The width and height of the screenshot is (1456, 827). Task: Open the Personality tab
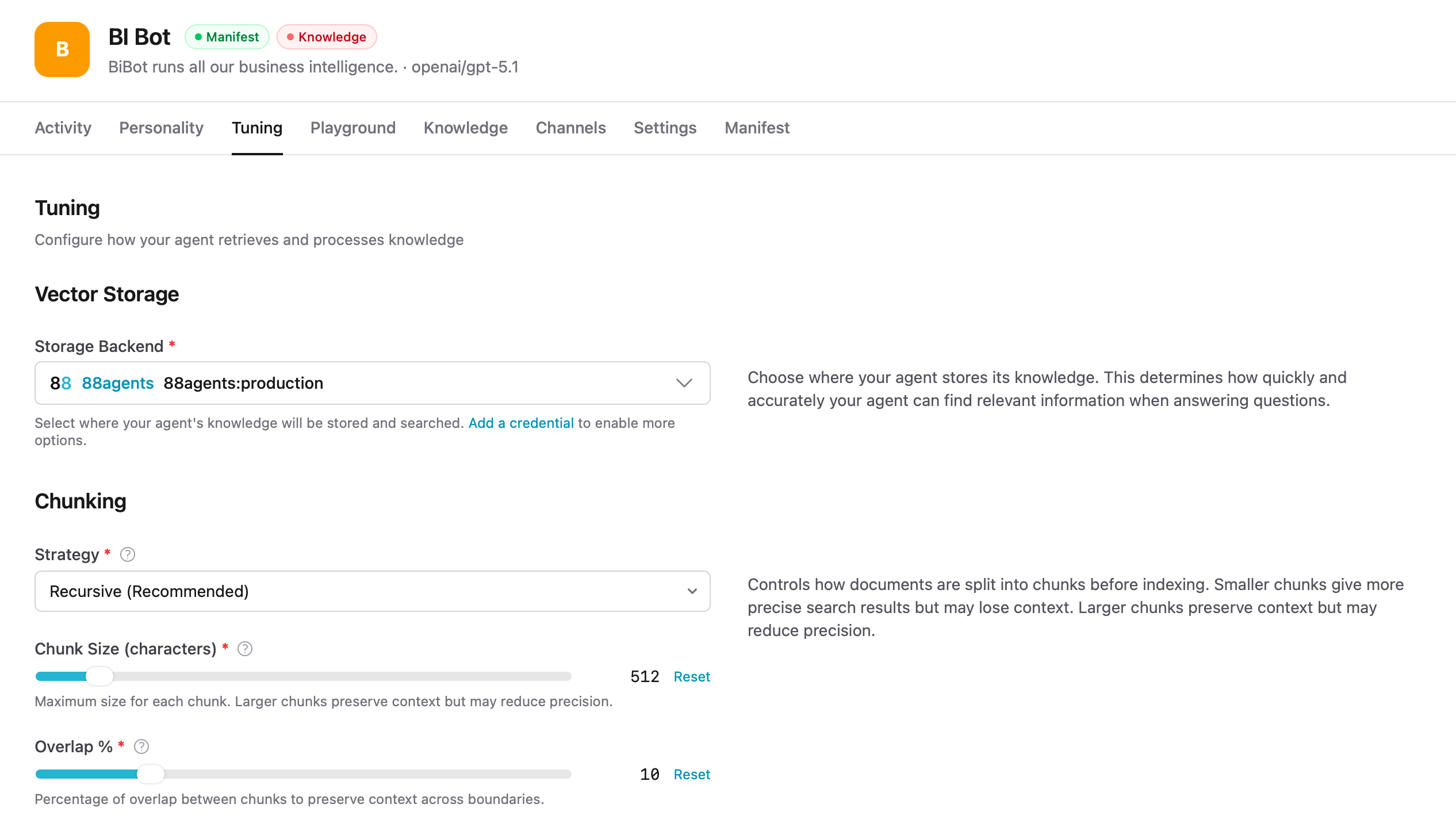pos(162,128)
